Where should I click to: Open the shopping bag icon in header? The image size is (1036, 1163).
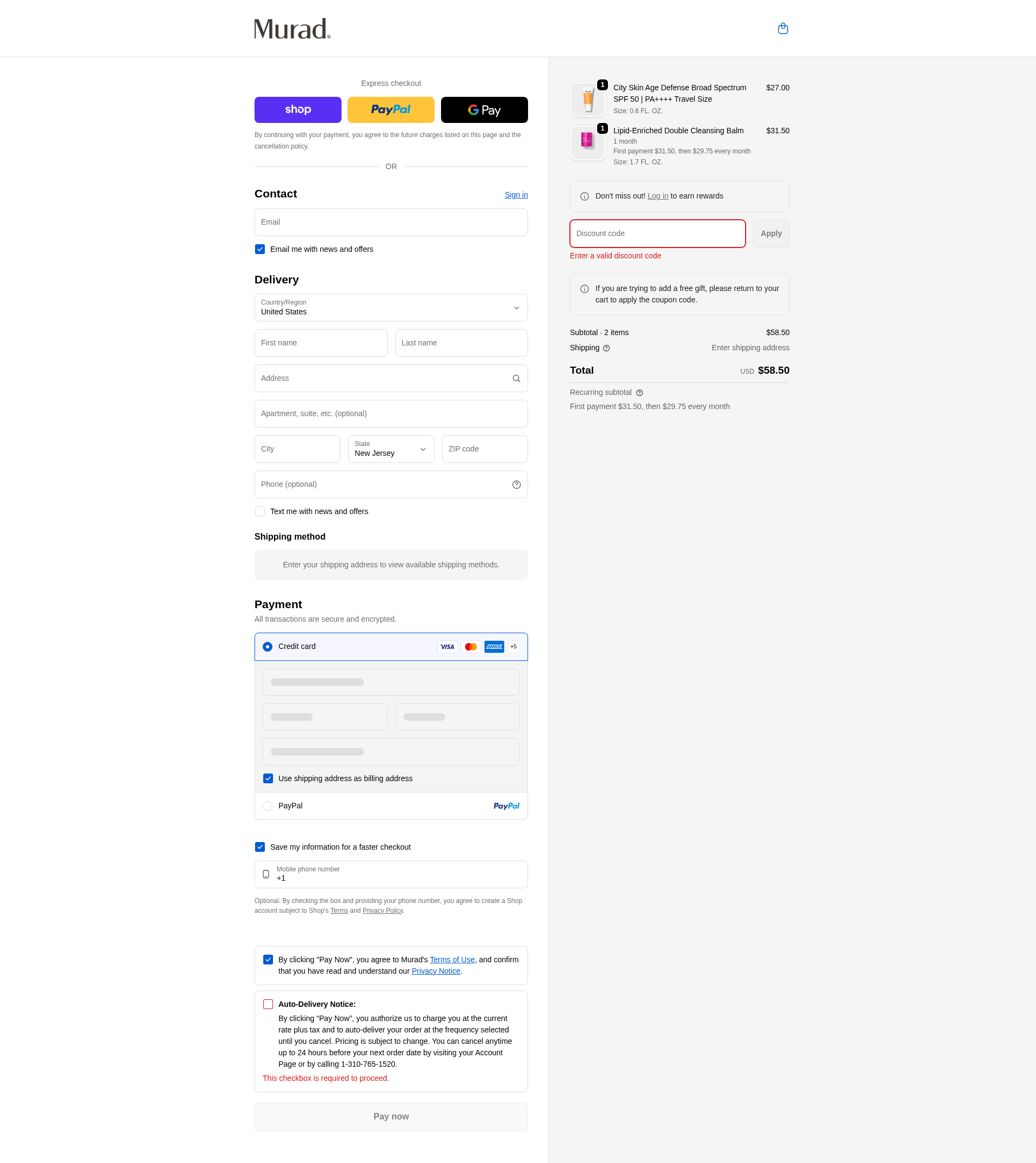(x=783, y=28)
